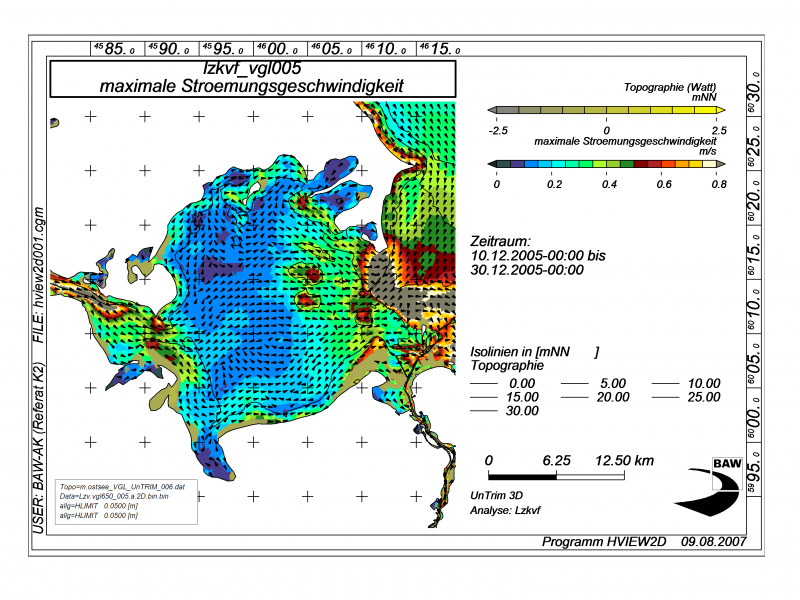Click the '10.00' isoline legend entry
Screen dimensions: 800x600
686,384
